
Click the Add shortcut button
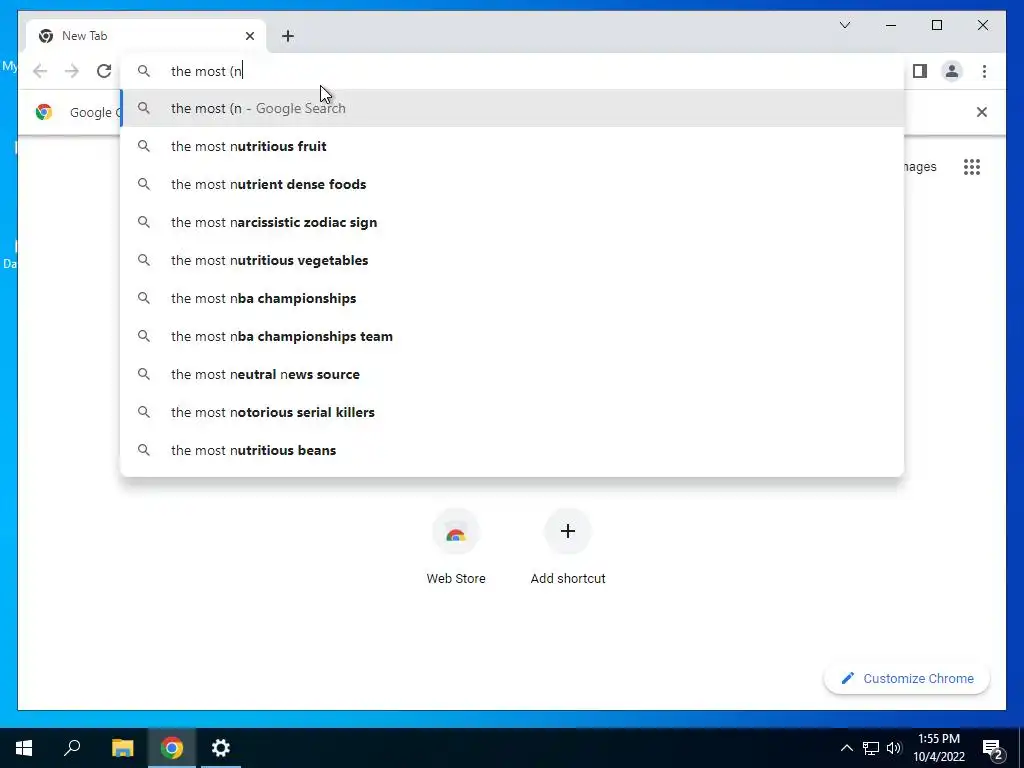point(568,547)
